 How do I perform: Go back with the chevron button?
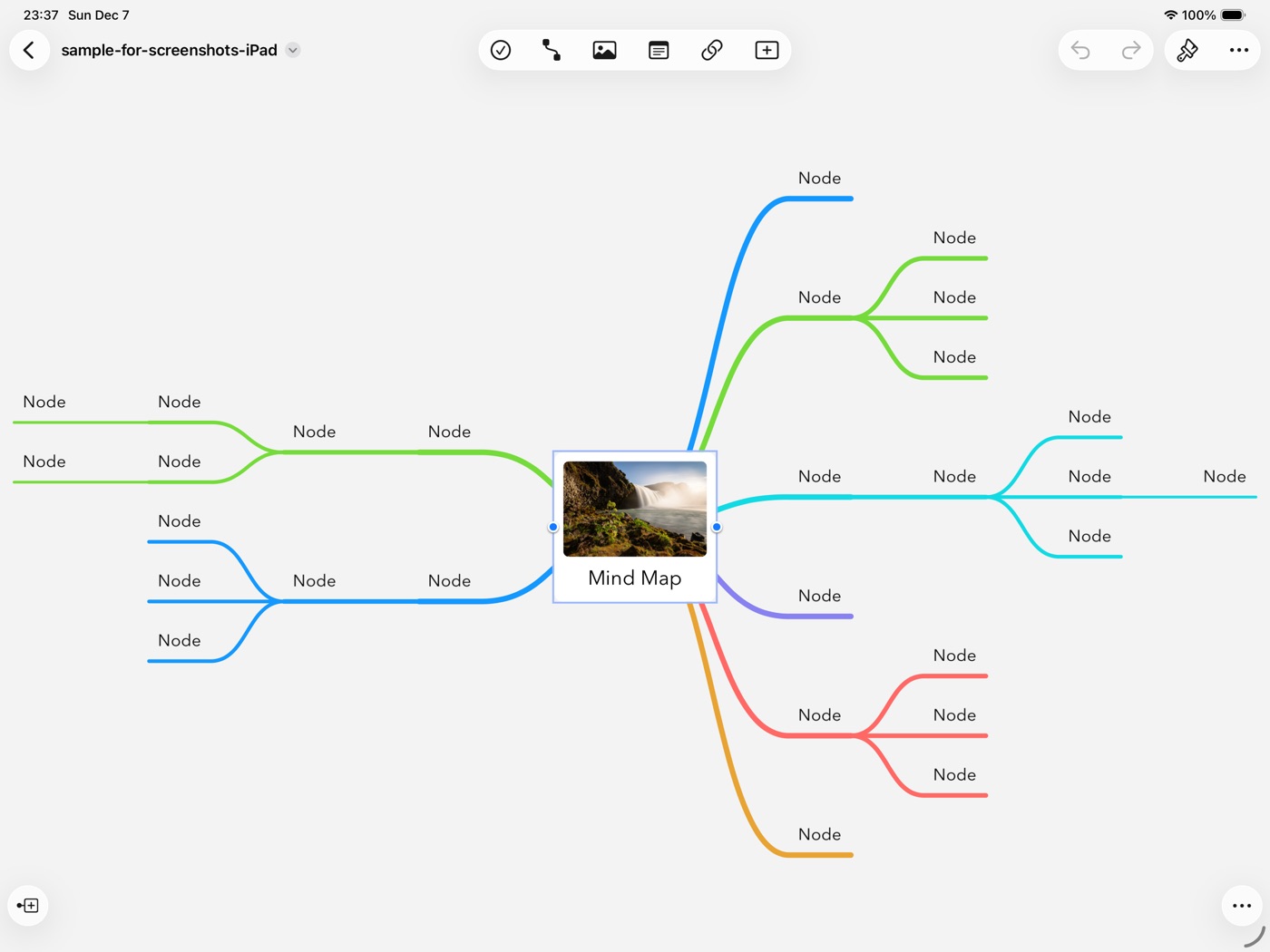(29, 50)
